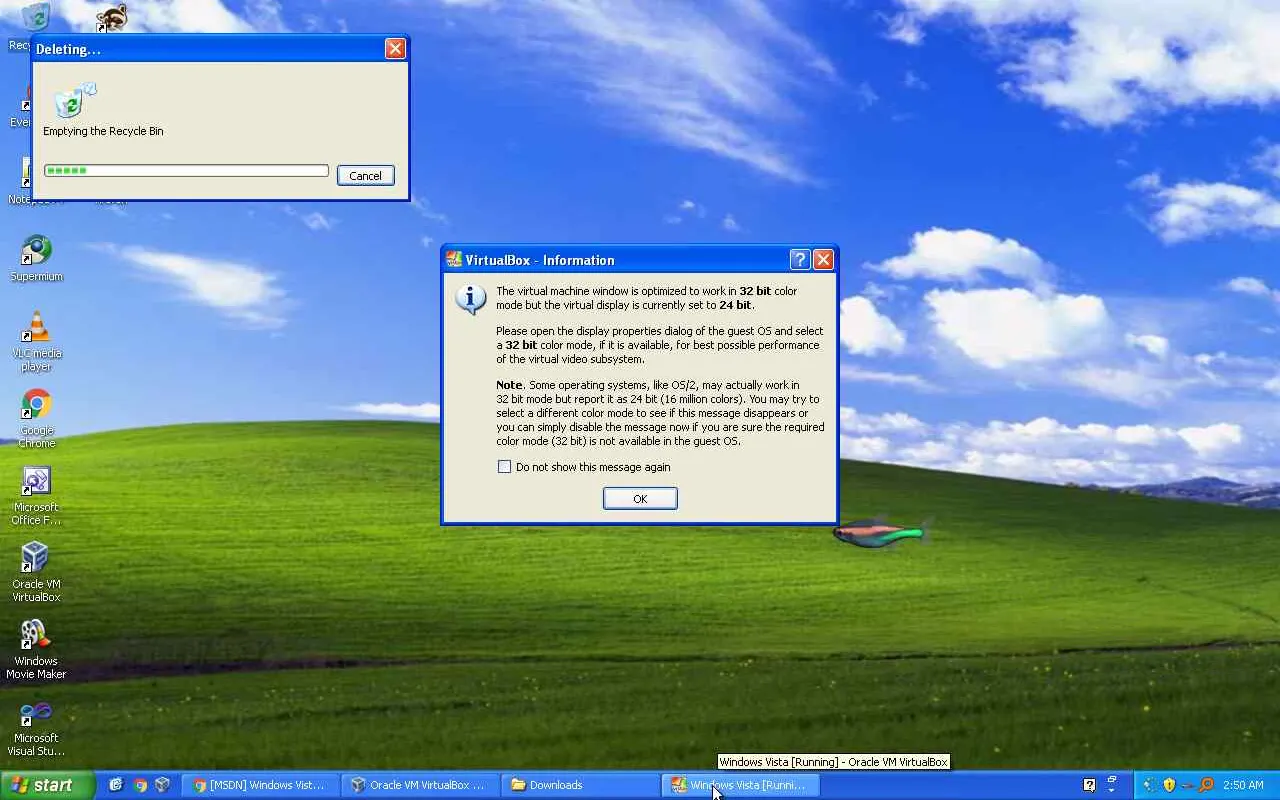
Task: Click the spinning dotted-circle tray icon
Action: coord(1149,785)
